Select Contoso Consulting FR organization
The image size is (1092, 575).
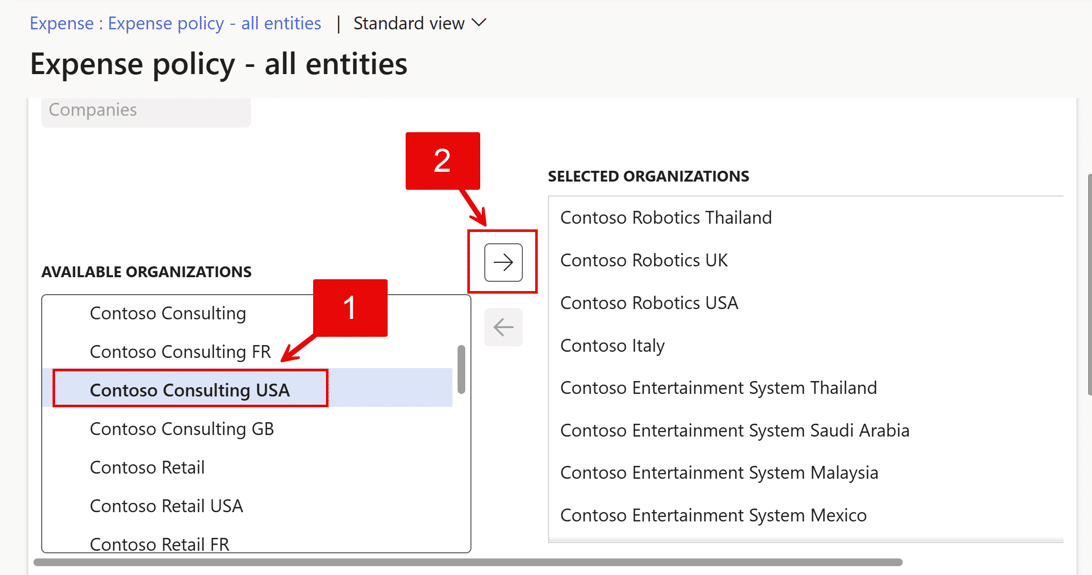click(180, 352)
